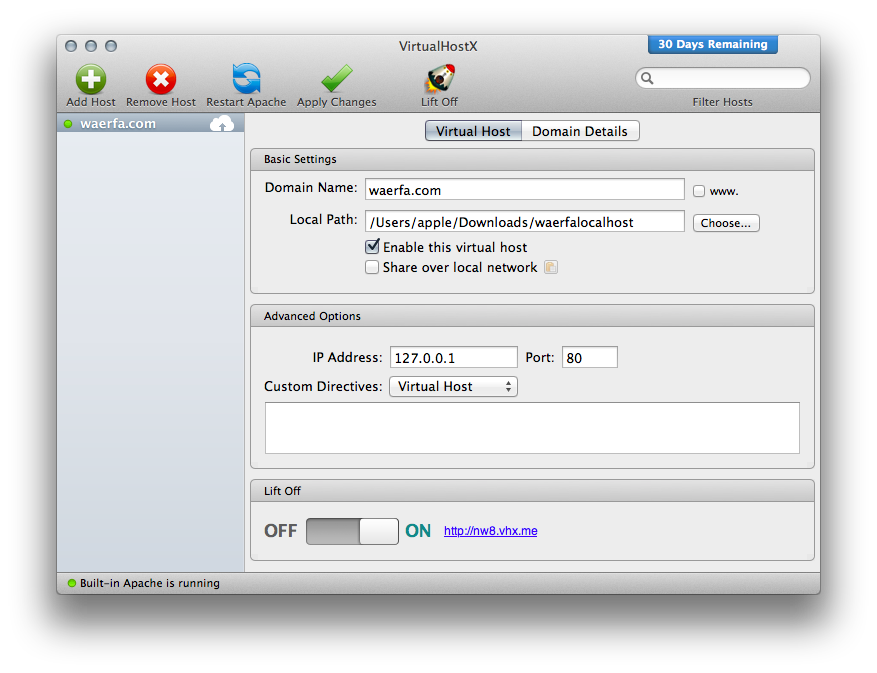
Task: Click into the Port field
Action: pos(590,357)
